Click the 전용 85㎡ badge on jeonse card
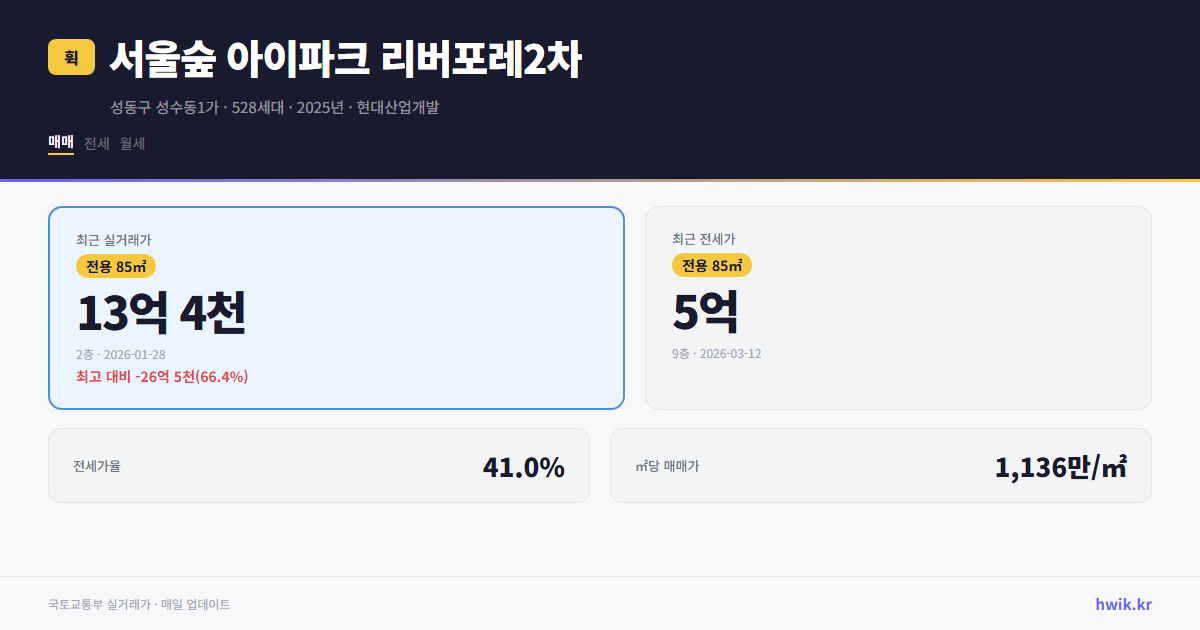The image size is (1200, 630). (712, 266)
